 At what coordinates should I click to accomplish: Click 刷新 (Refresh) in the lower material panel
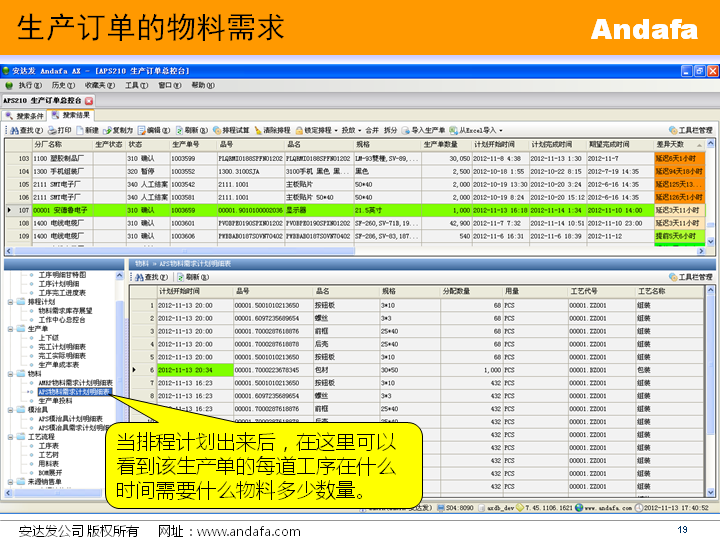tap(190, 276)
